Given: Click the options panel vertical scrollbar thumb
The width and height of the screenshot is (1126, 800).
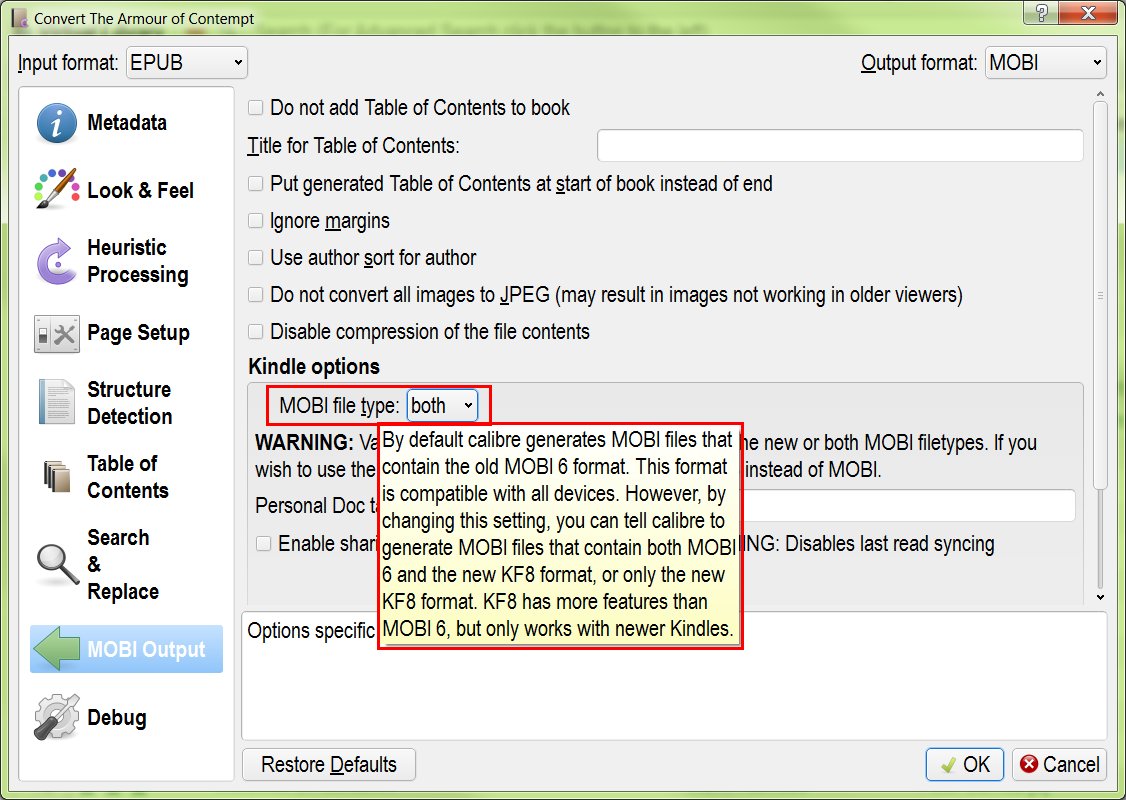Looking at the screenshot, I should pyautogui.click(x=1100, y=296).
